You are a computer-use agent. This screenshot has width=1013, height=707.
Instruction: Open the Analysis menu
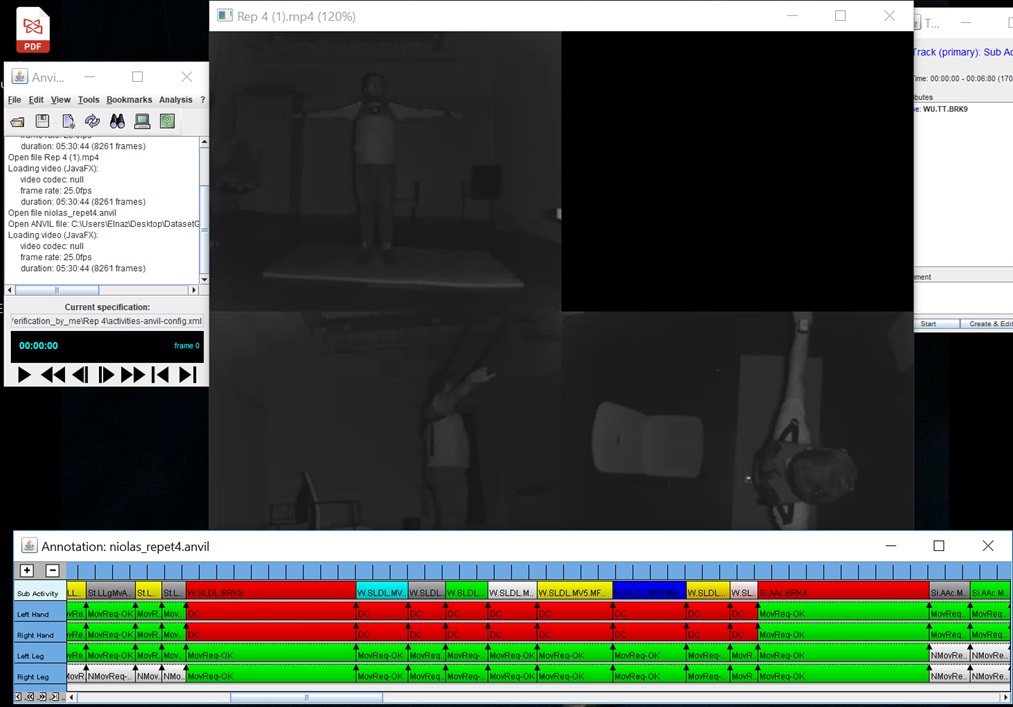[175, 100]
